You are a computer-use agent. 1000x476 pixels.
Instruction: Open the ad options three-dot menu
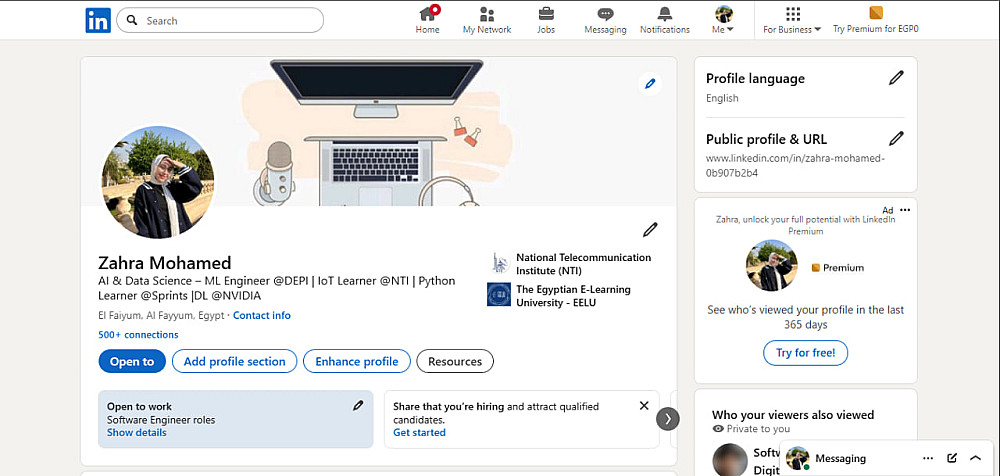904,210
